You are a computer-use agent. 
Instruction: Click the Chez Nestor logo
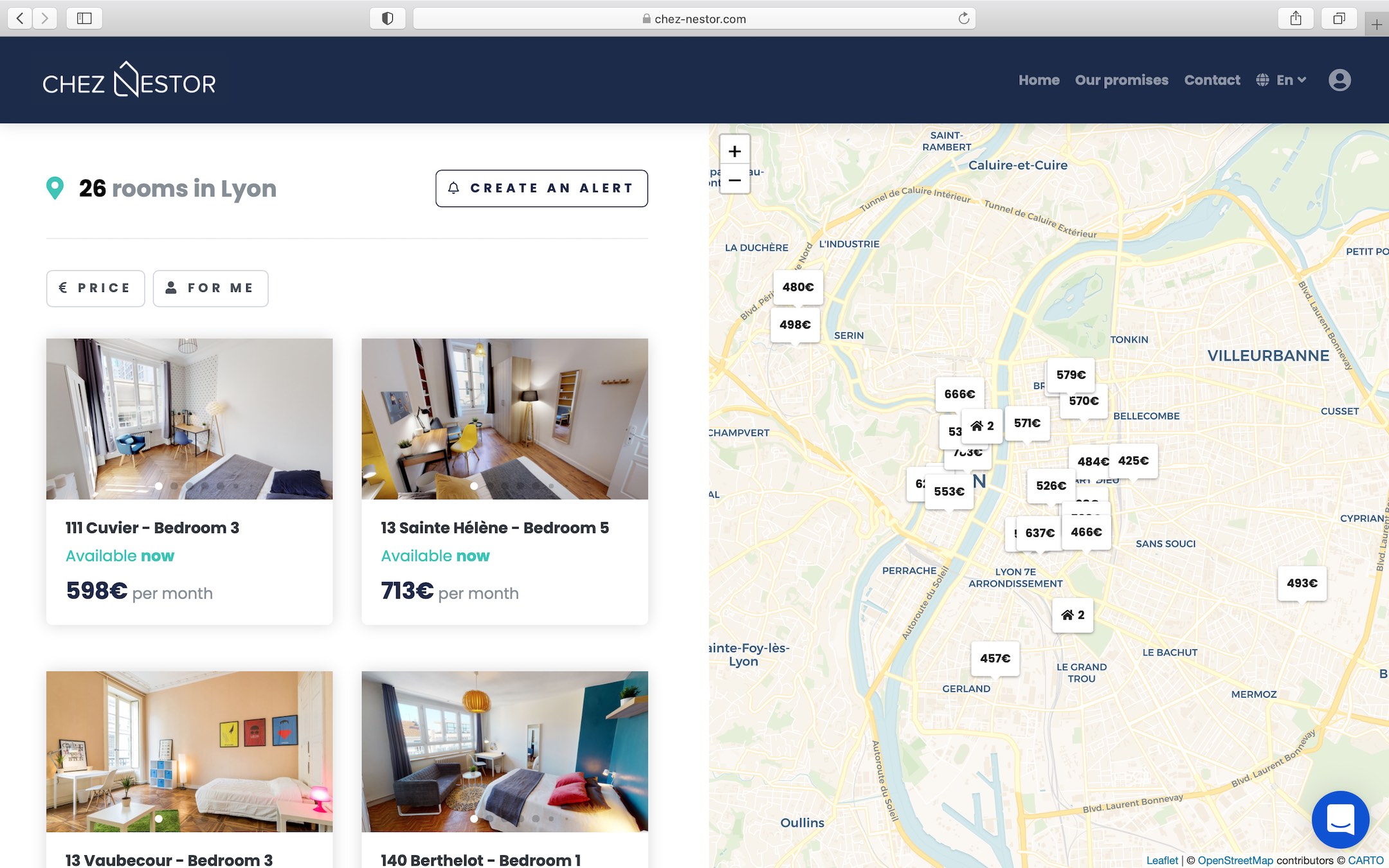(129, 80)
